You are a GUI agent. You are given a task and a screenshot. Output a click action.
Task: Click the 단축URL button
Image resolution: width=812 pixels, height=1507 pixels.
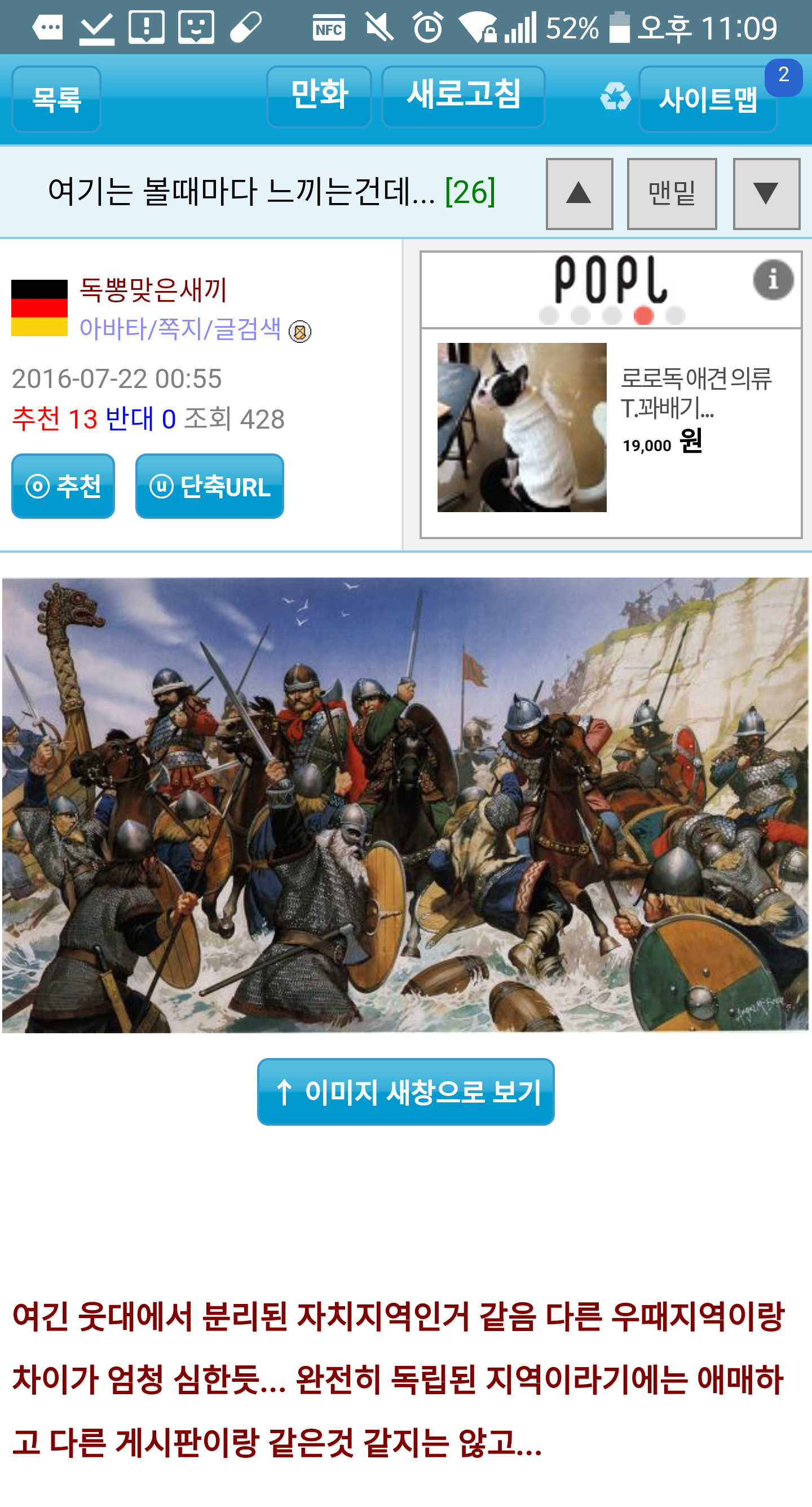click(x=209, y=486)
